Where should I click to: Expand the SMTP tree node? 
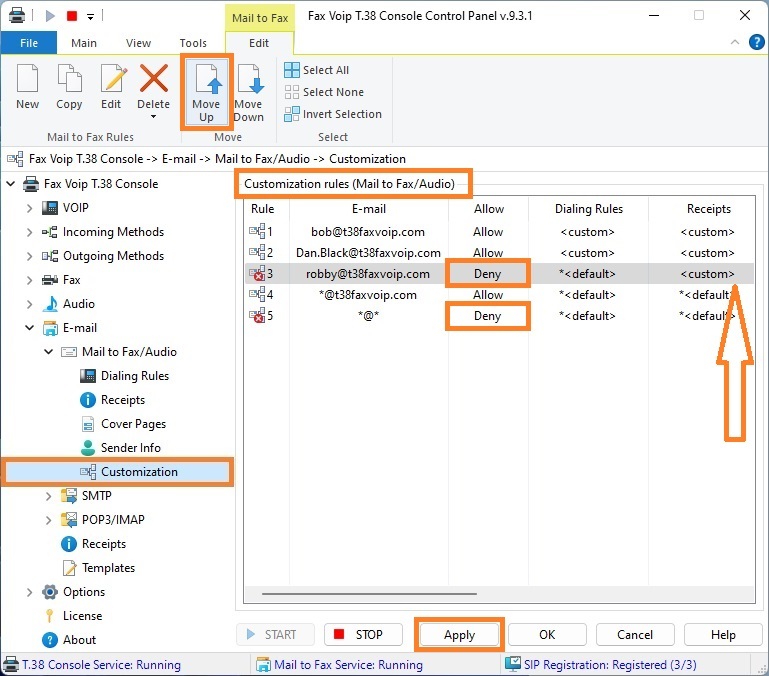click(49, 496)
